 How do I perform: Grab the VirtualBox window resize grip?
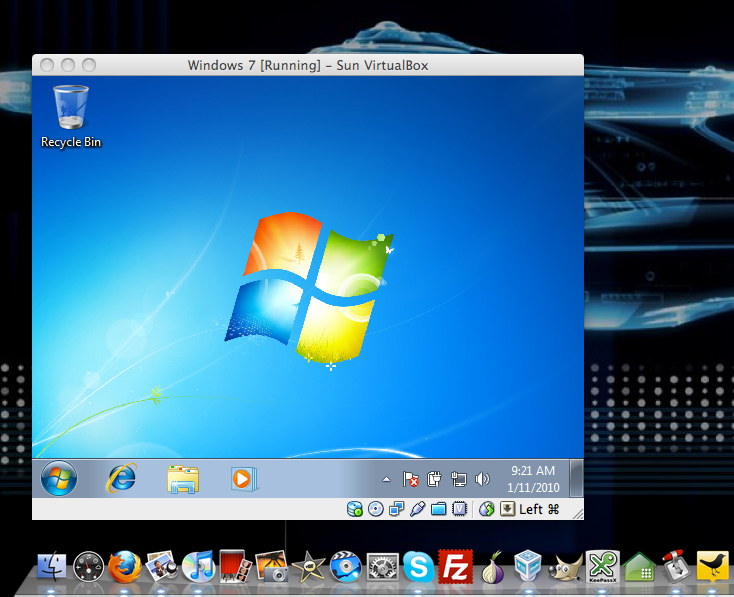point(578,514)
